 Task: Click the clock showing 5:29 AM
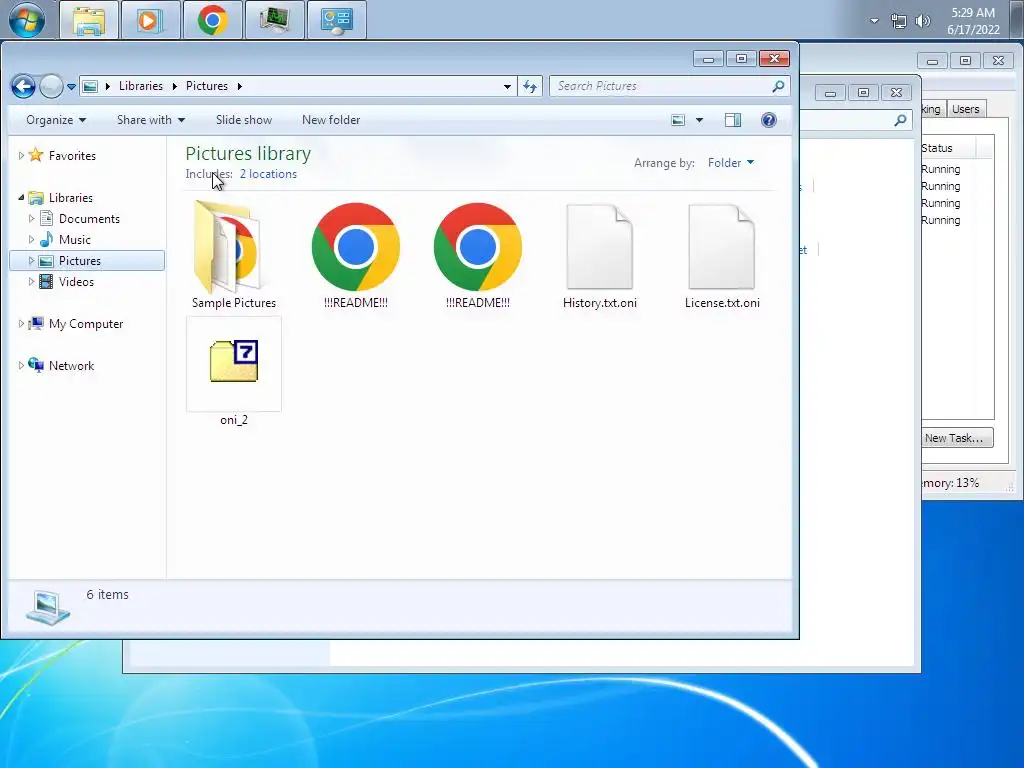[x=973, y=21]
